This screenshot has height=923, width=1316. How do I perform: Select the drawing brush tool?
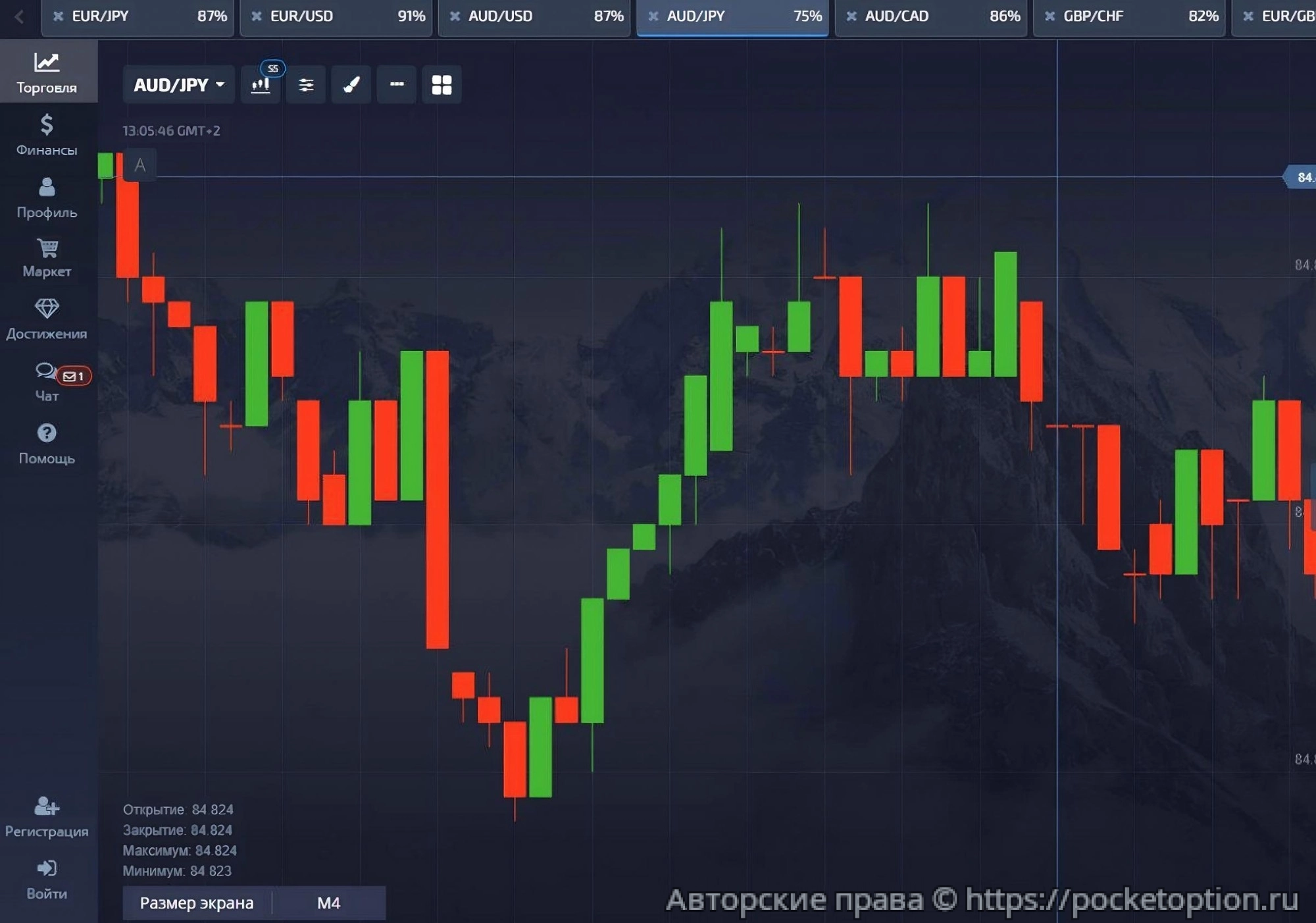[351, 85]
